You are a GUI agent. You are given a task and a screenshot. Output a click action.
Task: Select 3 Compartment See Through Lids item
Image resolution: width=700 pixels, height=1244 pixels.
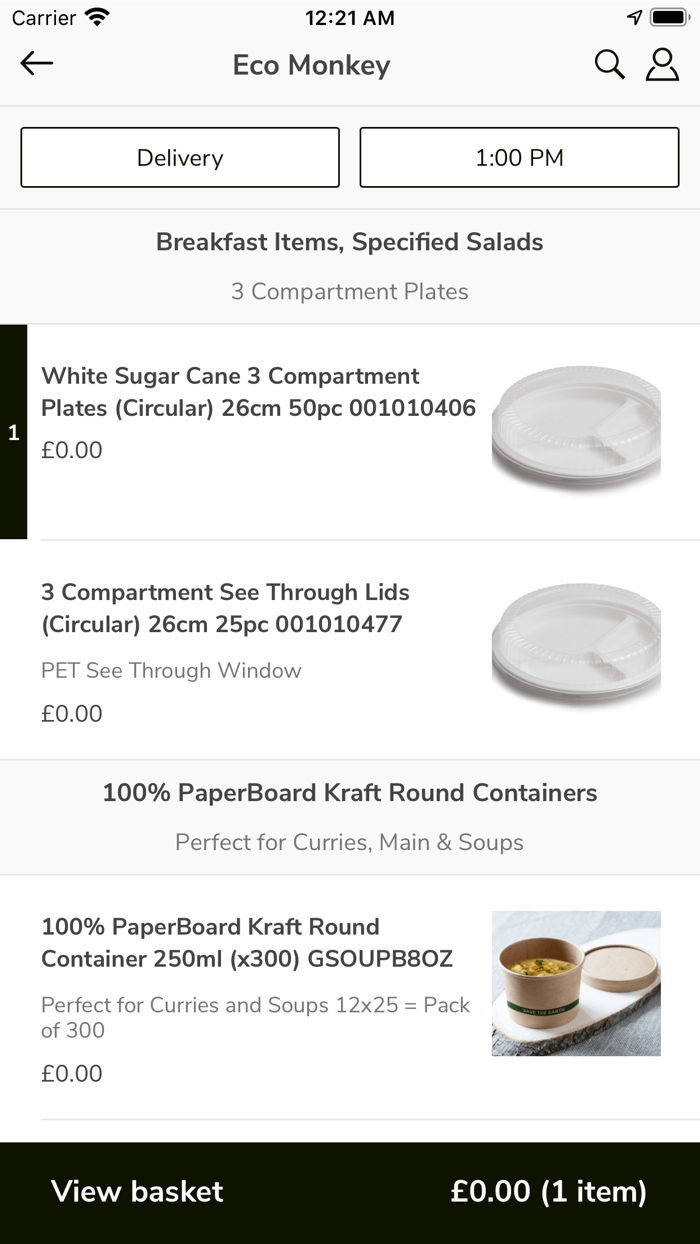pyautogui.click(x=225, y=608)
